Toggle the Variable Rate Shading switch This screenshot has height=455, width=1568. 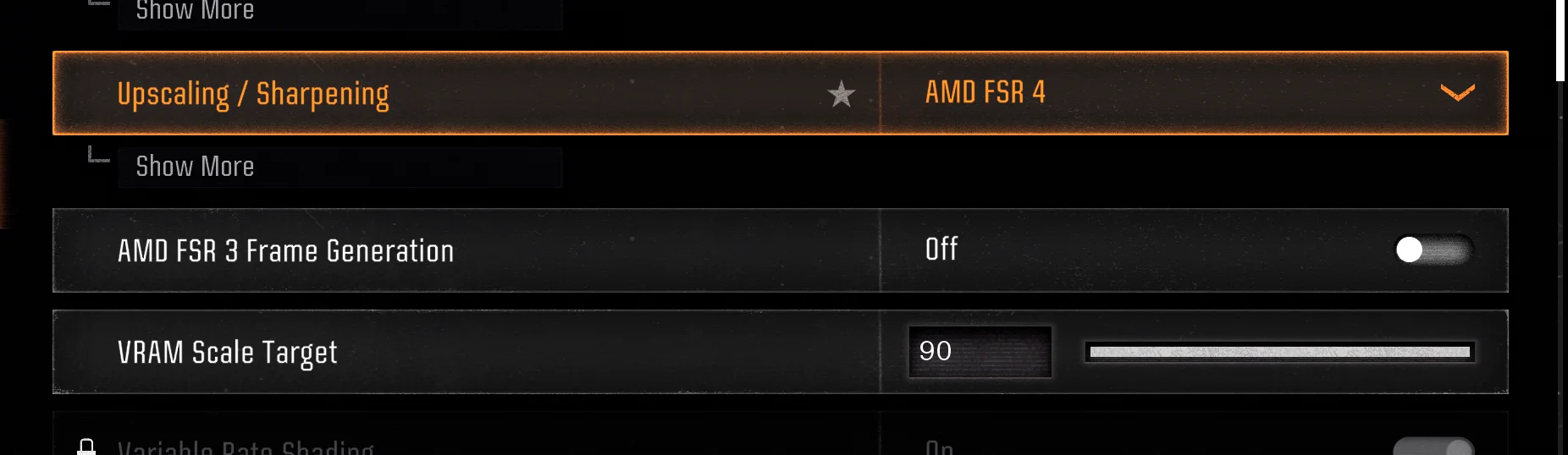(1433, 447)
